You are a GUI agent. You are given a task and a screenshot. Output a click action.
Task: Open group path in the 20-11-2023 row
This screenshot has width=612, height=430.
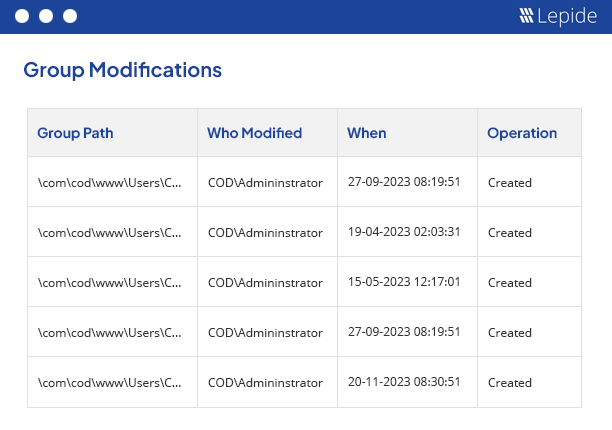(110, 382)
